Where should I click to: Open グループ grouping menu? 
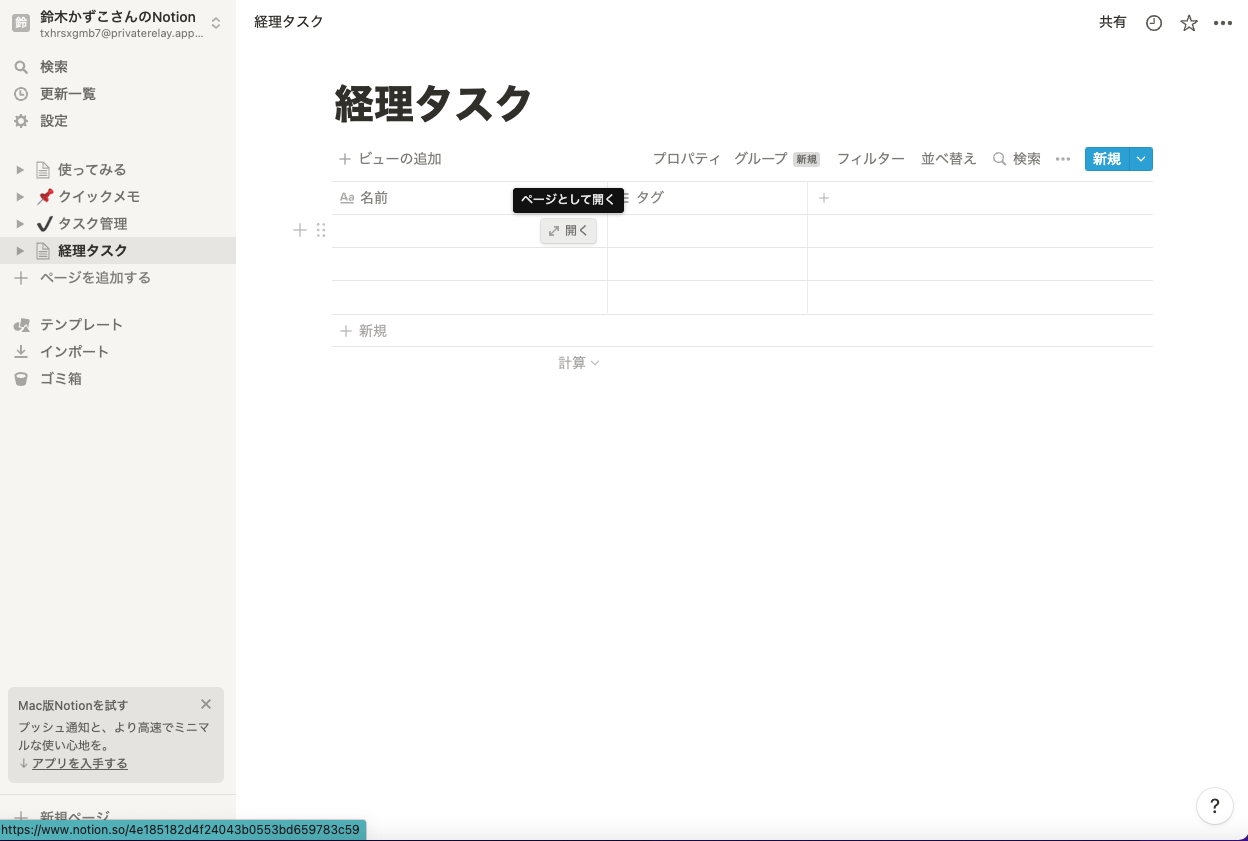tap(776, 159)
